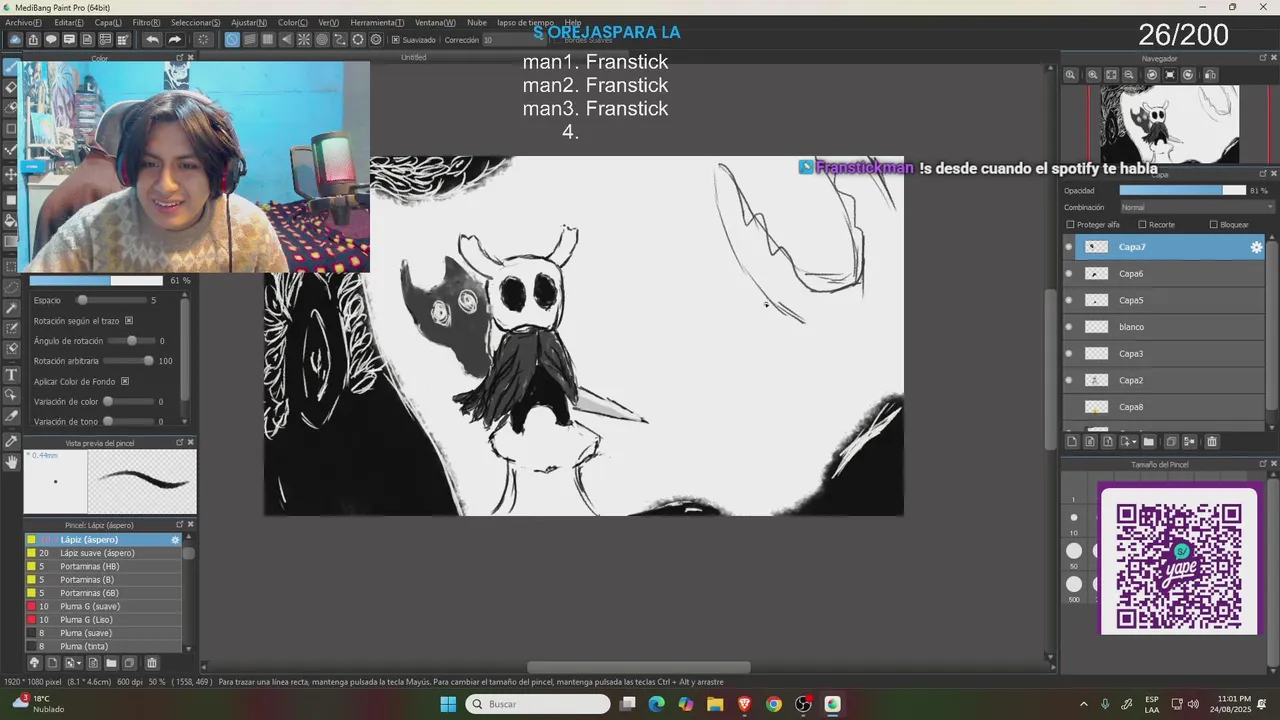Delete the layer using the trash icon
This screenshot has height=720, width=1280.
(1212, 442)
